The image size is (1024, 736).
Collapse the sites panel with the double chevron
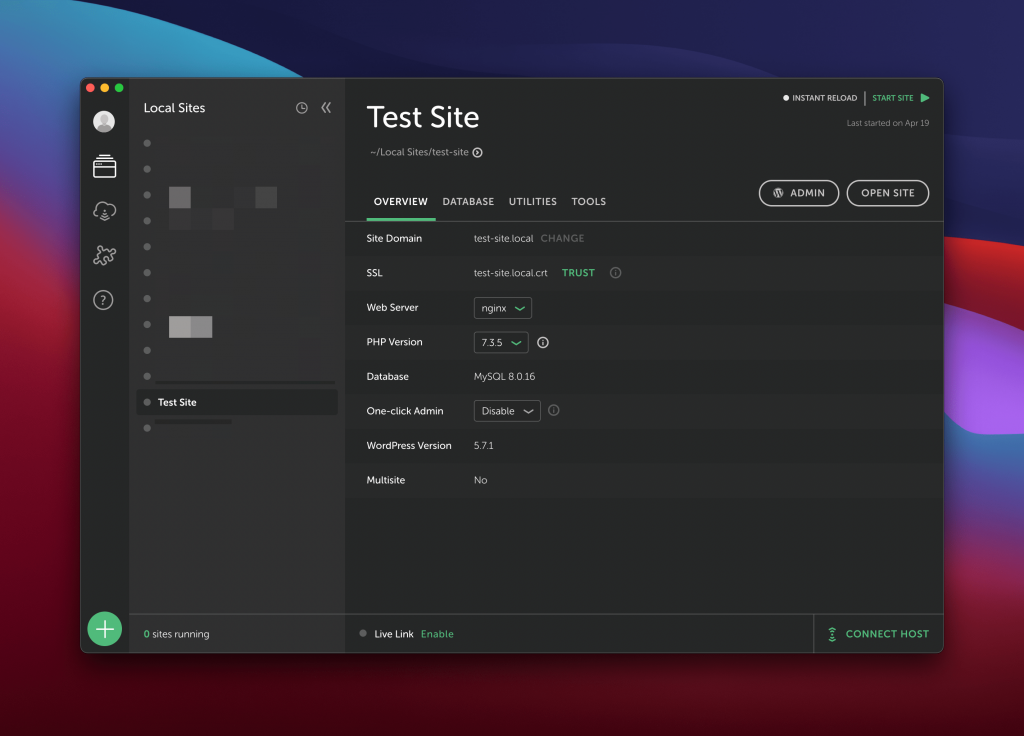(x=326, y=107)
